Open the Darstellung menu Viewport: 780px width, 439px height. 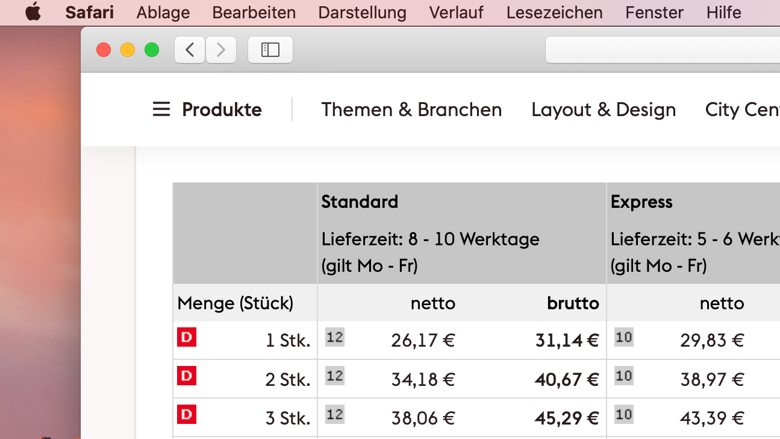(x=362, y=12)
